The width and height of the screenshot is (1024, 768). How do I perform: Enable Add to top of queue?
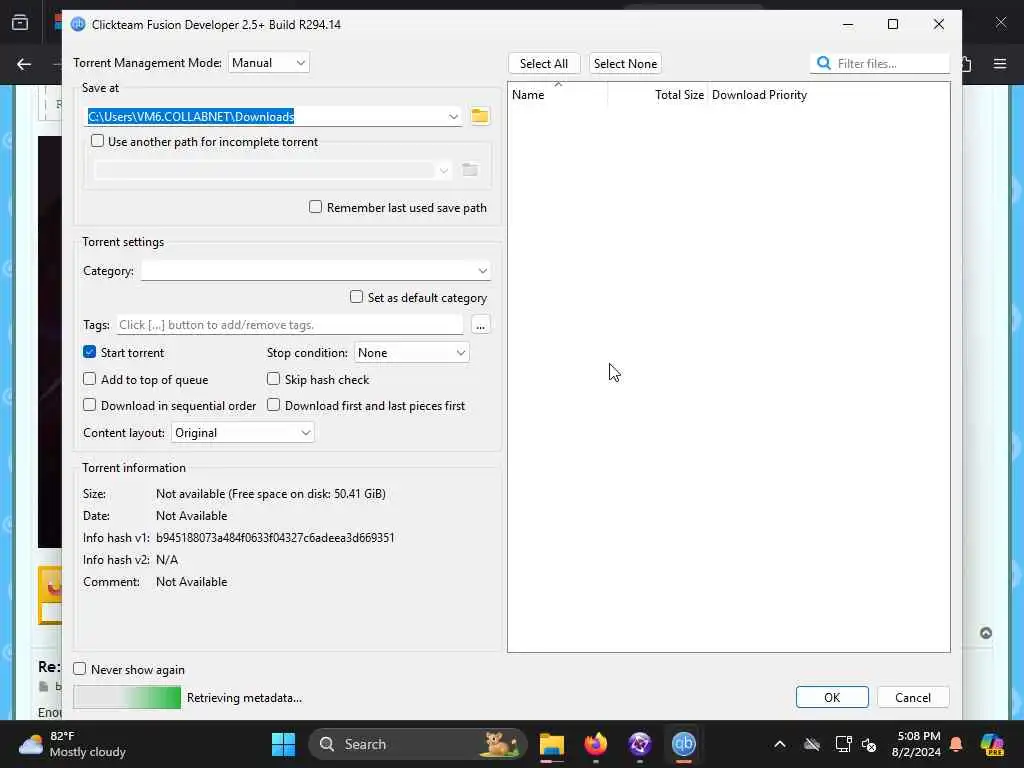89,379
